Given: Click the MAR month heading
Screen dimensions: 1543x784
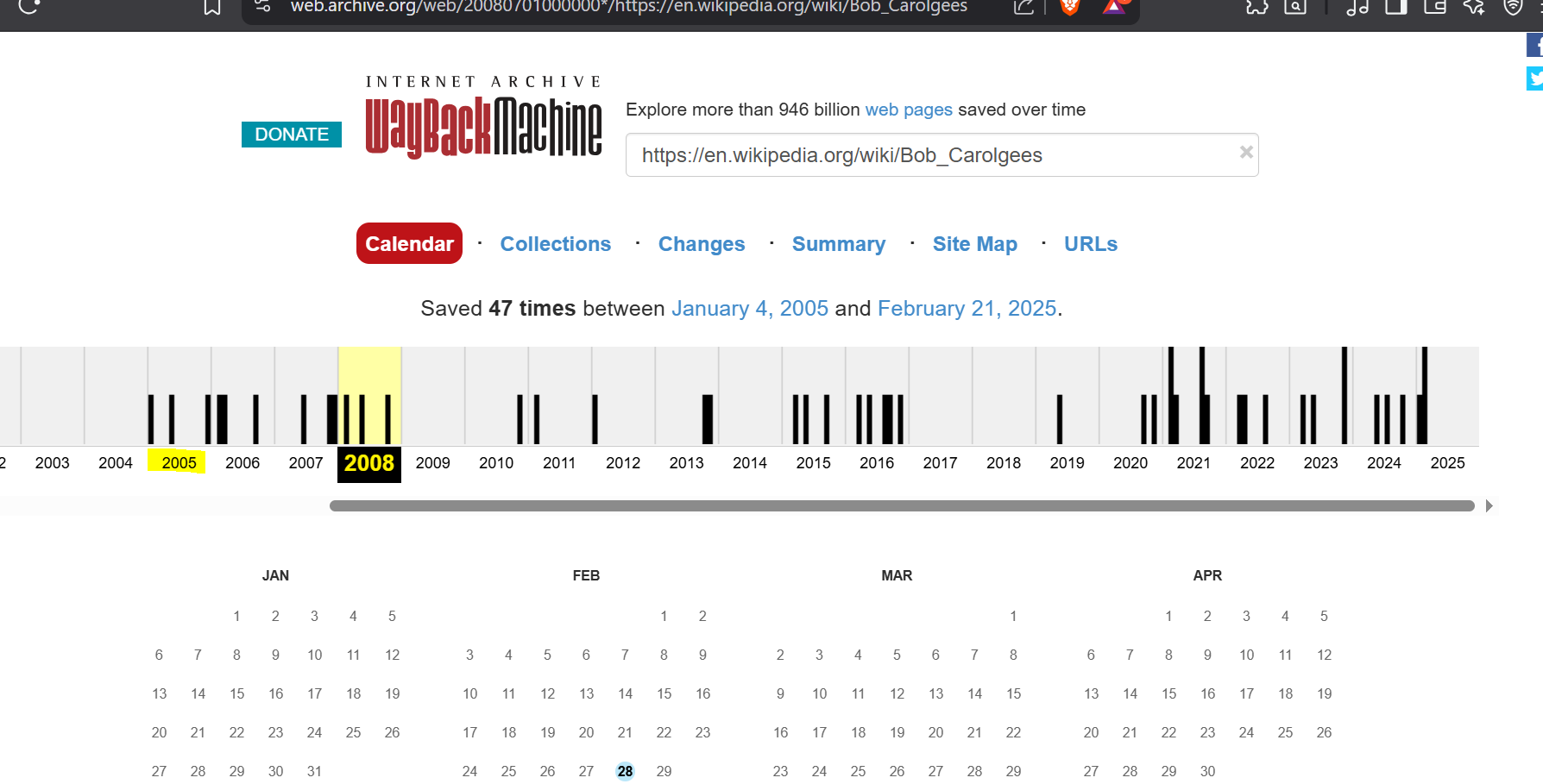Looking at the screenshot, I should [x=897, y=575].
